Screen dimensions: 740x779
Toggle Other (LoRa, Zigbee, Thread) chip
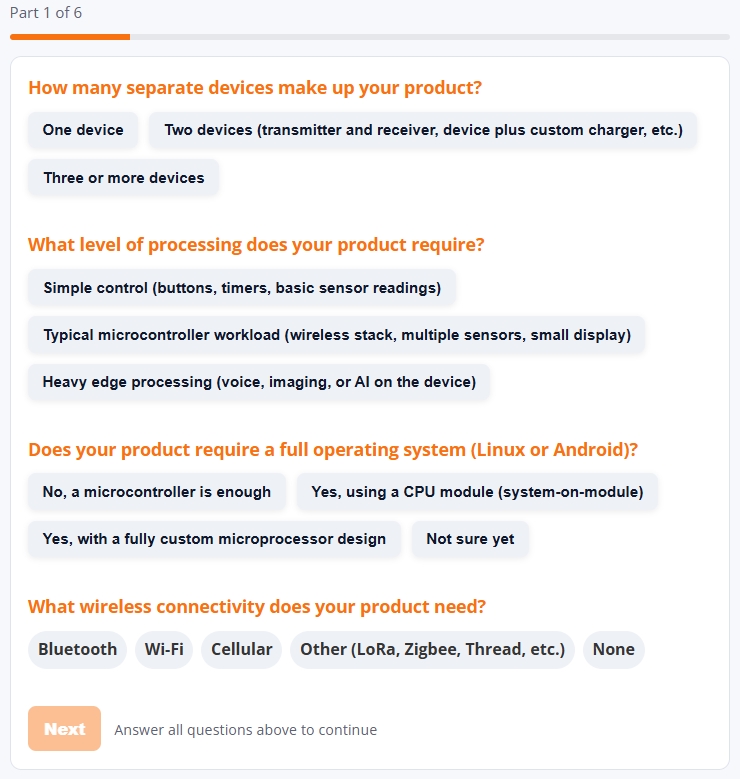coord(432,649)
